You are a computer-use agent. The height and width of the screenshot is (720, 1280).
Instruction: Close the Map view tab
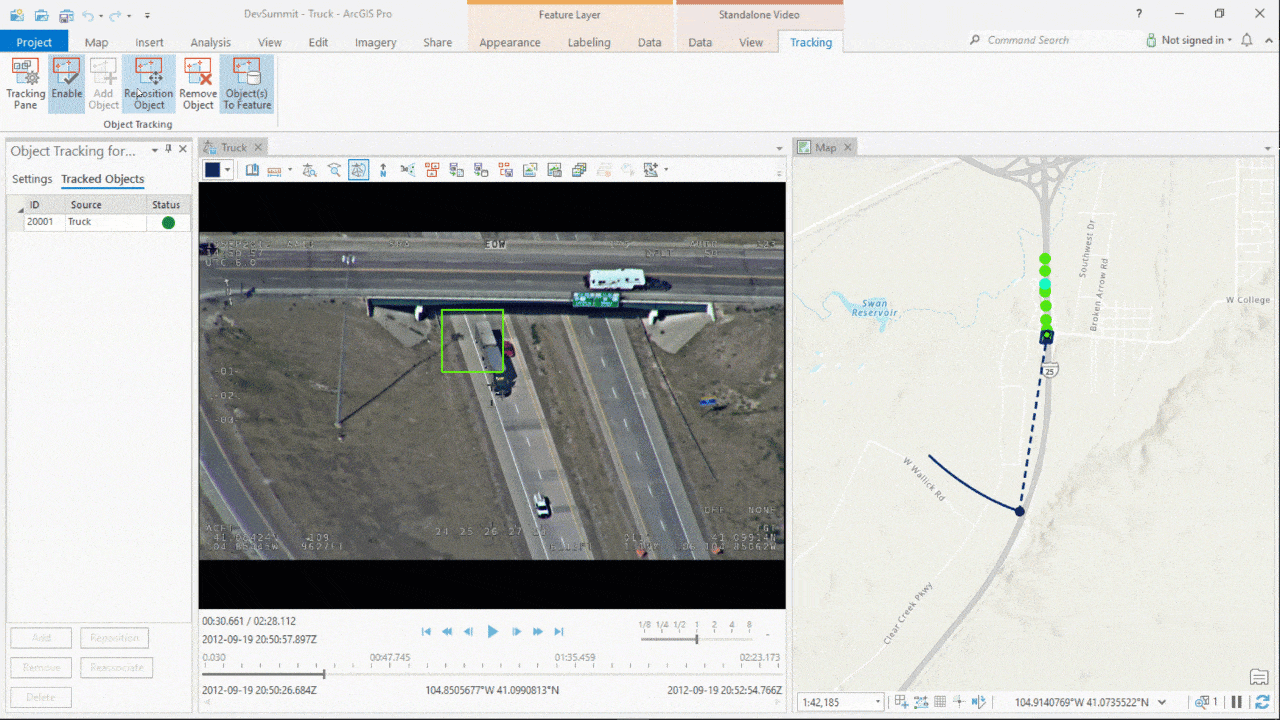[x=848, y=147]
